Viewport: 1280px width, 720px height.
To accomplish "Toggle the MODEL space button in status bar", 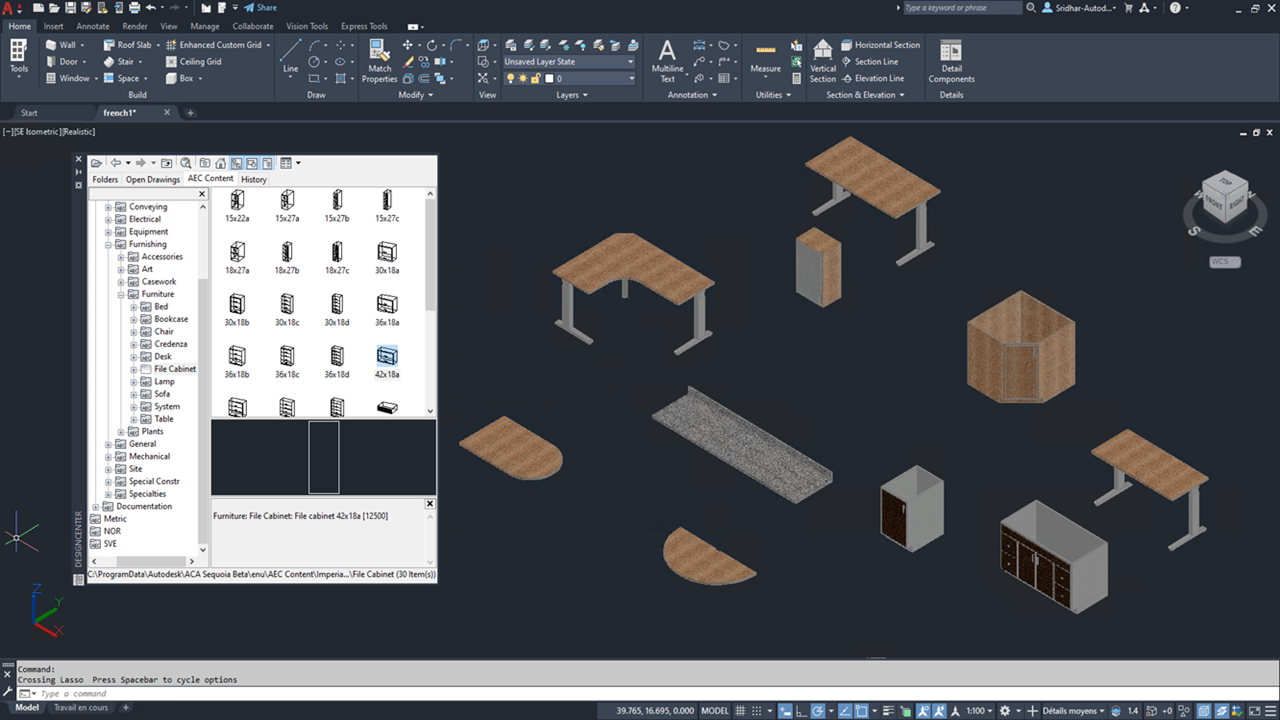I will [714, 710].
